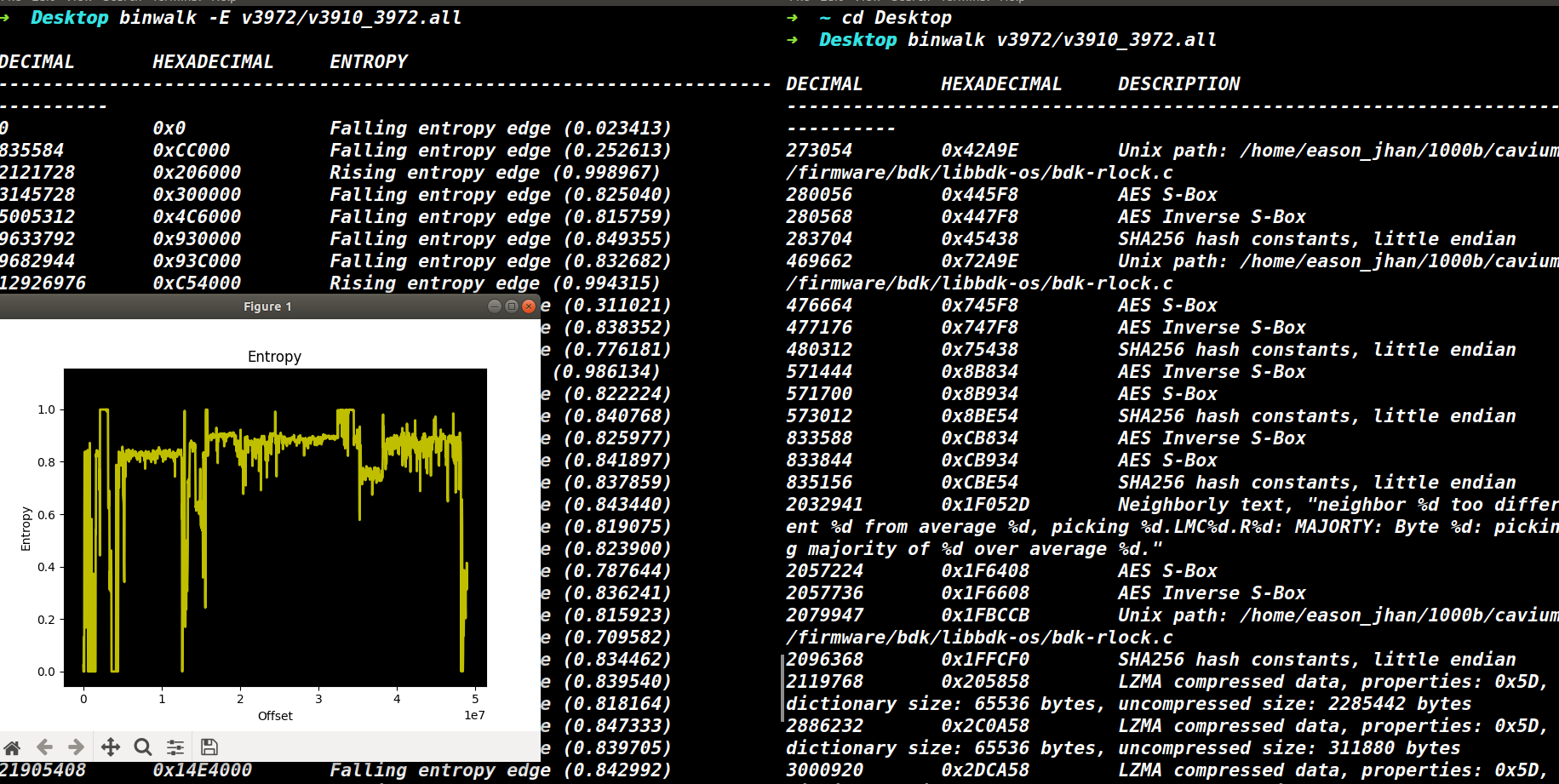1559x784 pixels.
Task: Activate the Zoom to rectangle tool
Action: 143,747
